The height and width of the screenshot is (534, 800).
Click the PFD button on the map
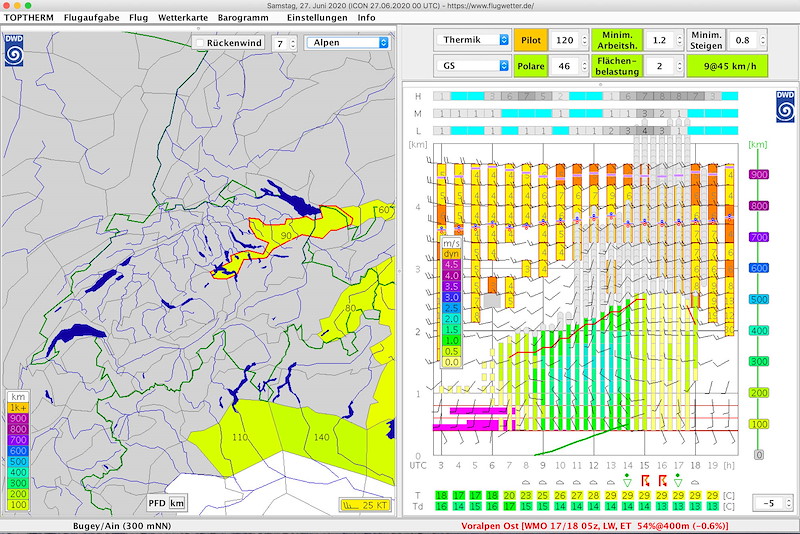click(x=157, y=503)
